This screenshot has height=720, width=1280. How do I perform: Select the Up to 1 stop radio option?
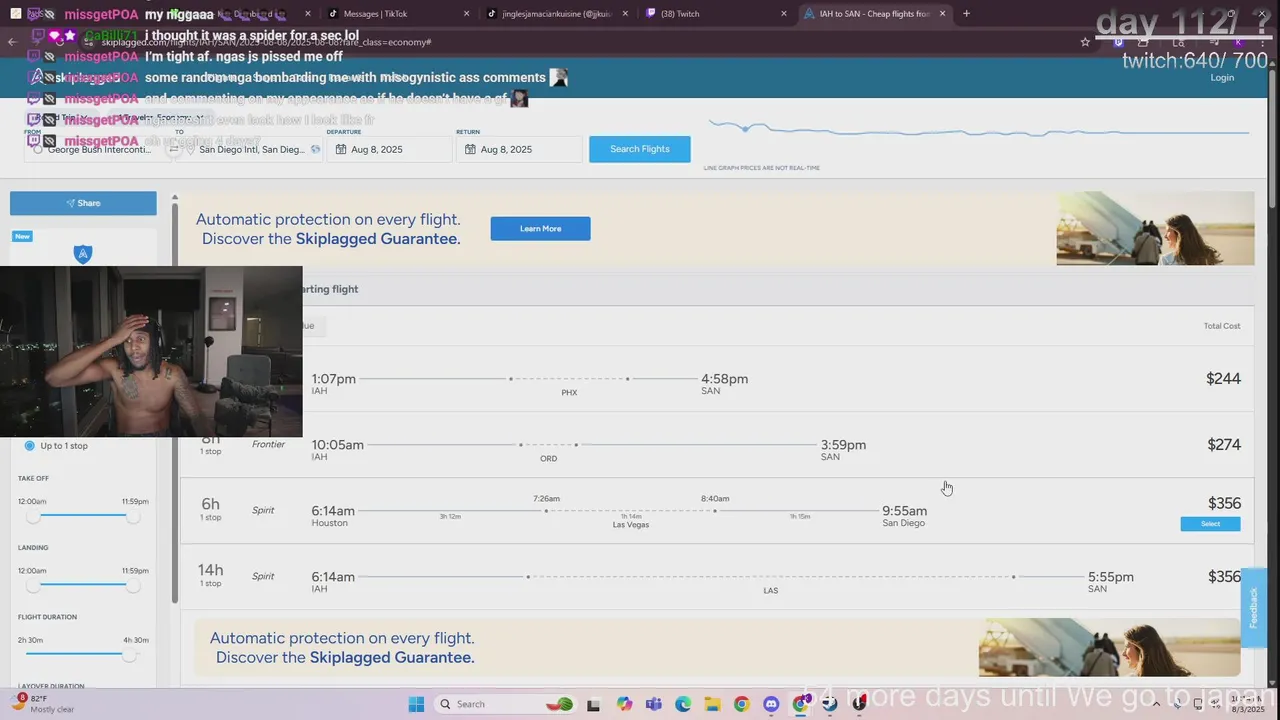(x=30, y=446)
